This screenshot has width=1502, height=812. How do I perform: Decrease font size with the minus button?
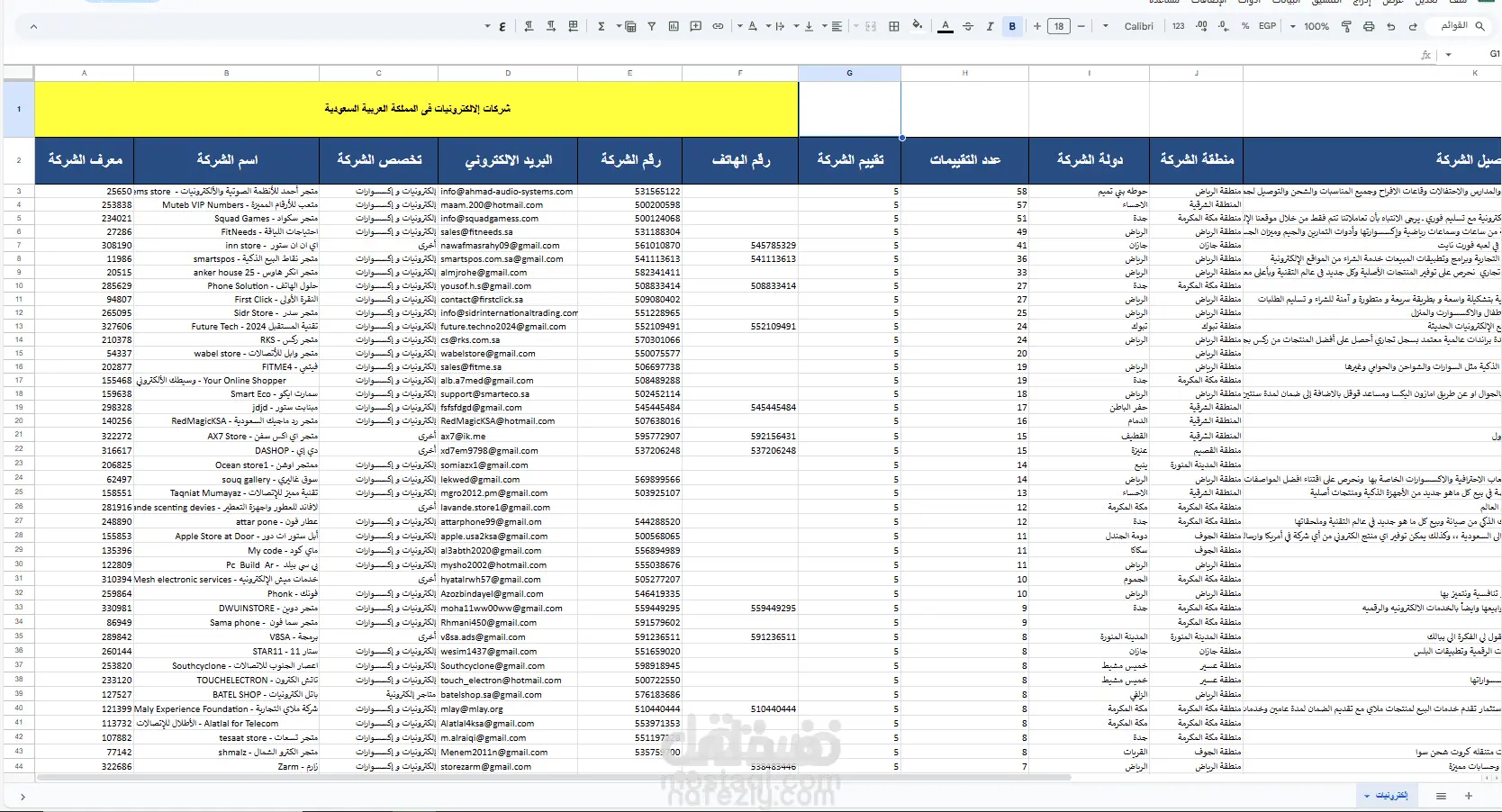tap(1081, 26)
